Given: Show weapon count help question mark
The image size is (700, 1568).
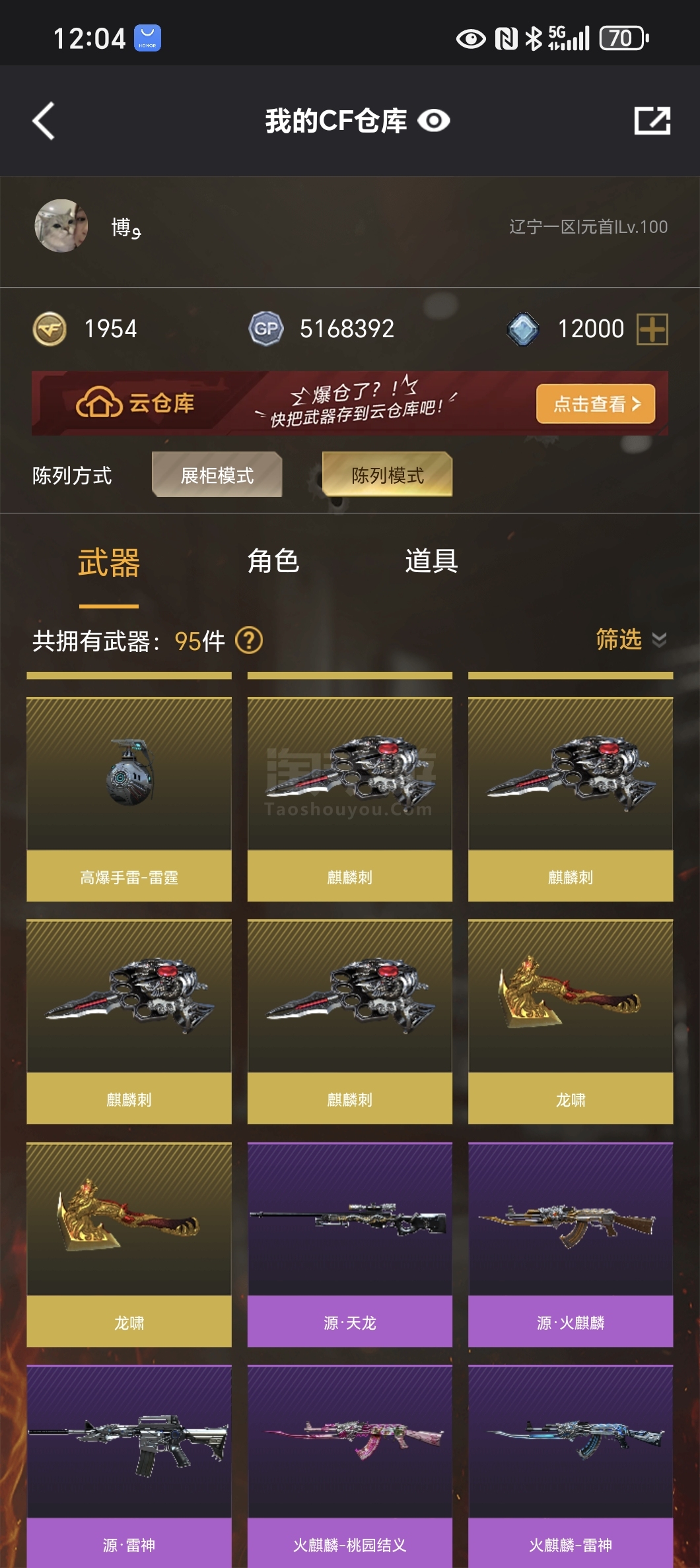Looking at the screenshot, I should 249,640.
